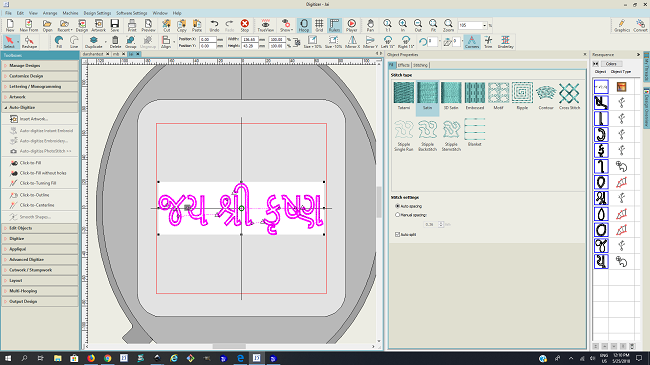650x365 pixels.
Task: Select first object thumbnail in Resequence list
Action: click(x=601, y=87)
